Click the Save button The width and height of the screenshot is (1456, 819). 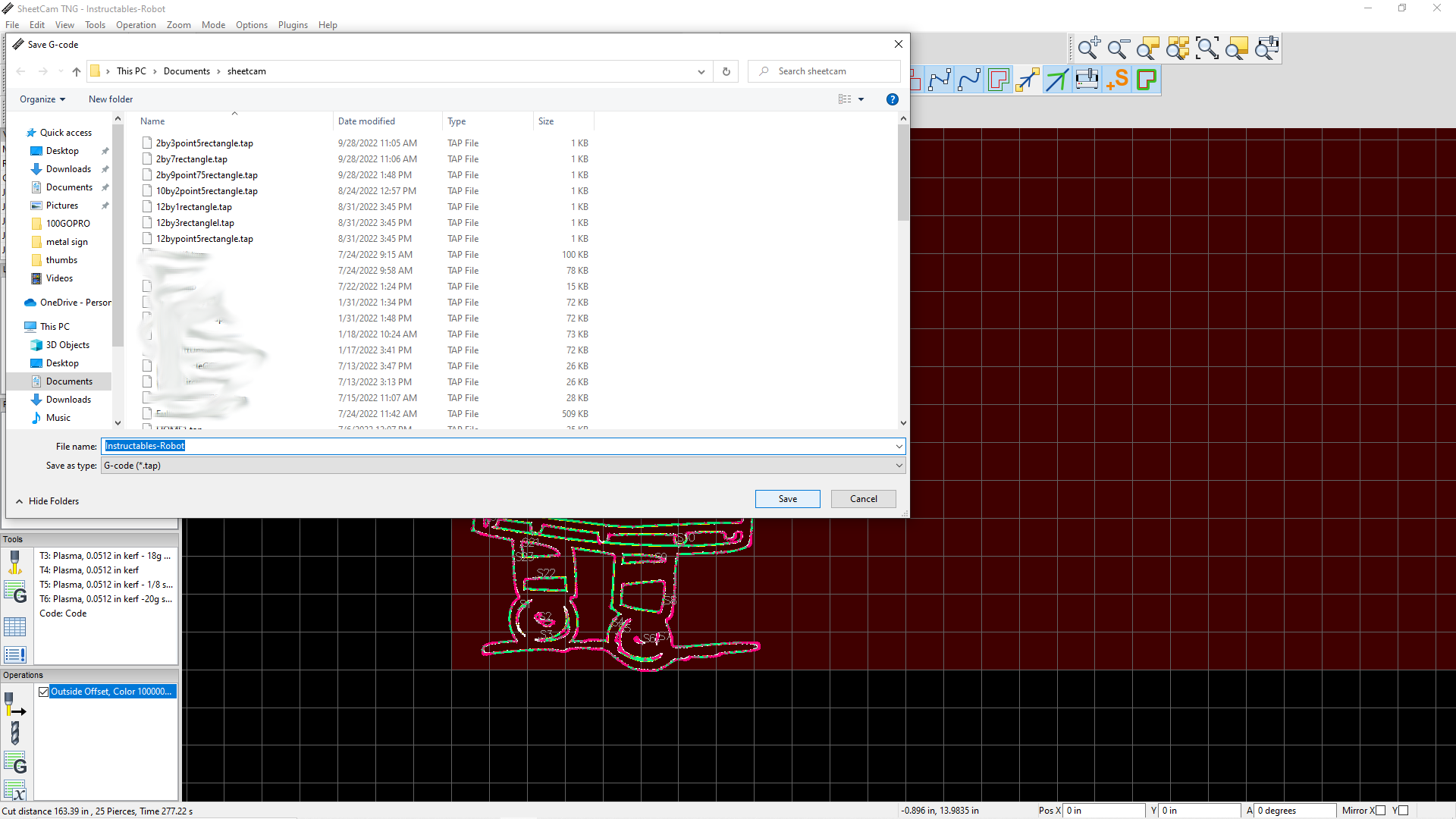[x=787, y=499]
